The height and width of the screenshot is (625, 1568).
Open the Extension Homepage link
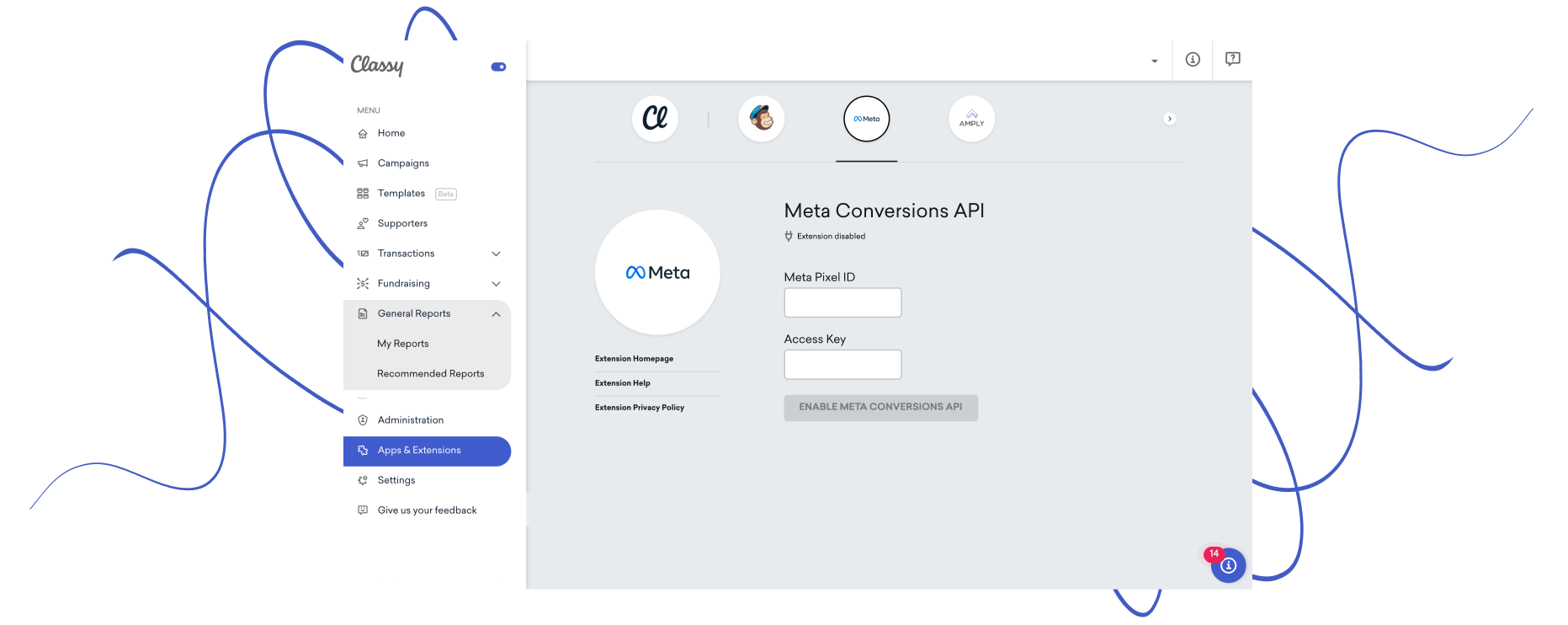point(634,359)
